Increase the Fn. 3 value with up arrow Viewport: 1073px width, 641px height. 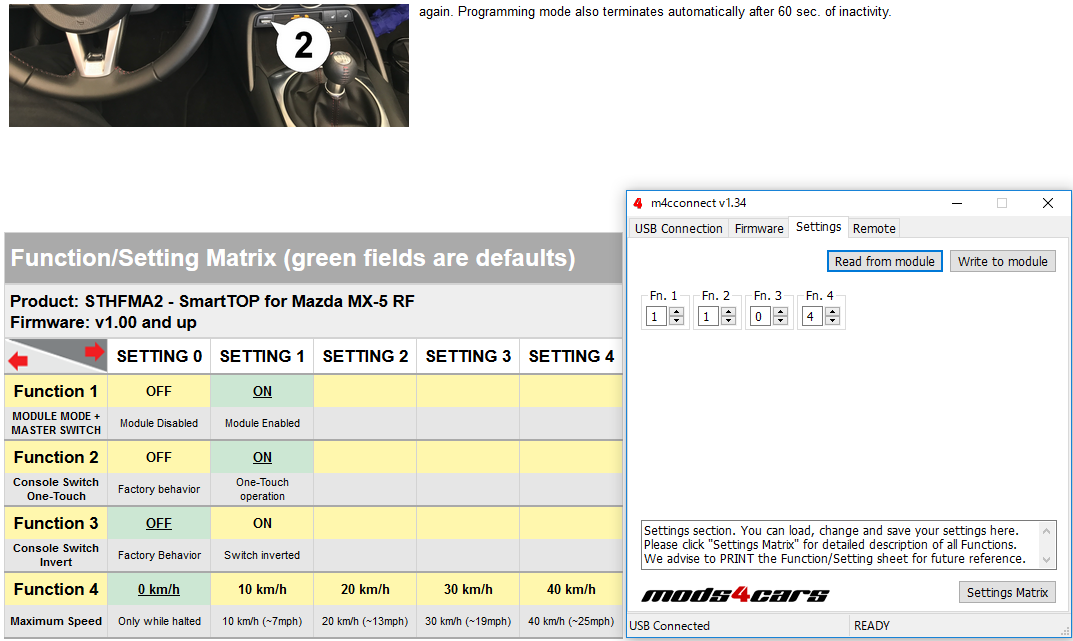click(x=781, y=311)
